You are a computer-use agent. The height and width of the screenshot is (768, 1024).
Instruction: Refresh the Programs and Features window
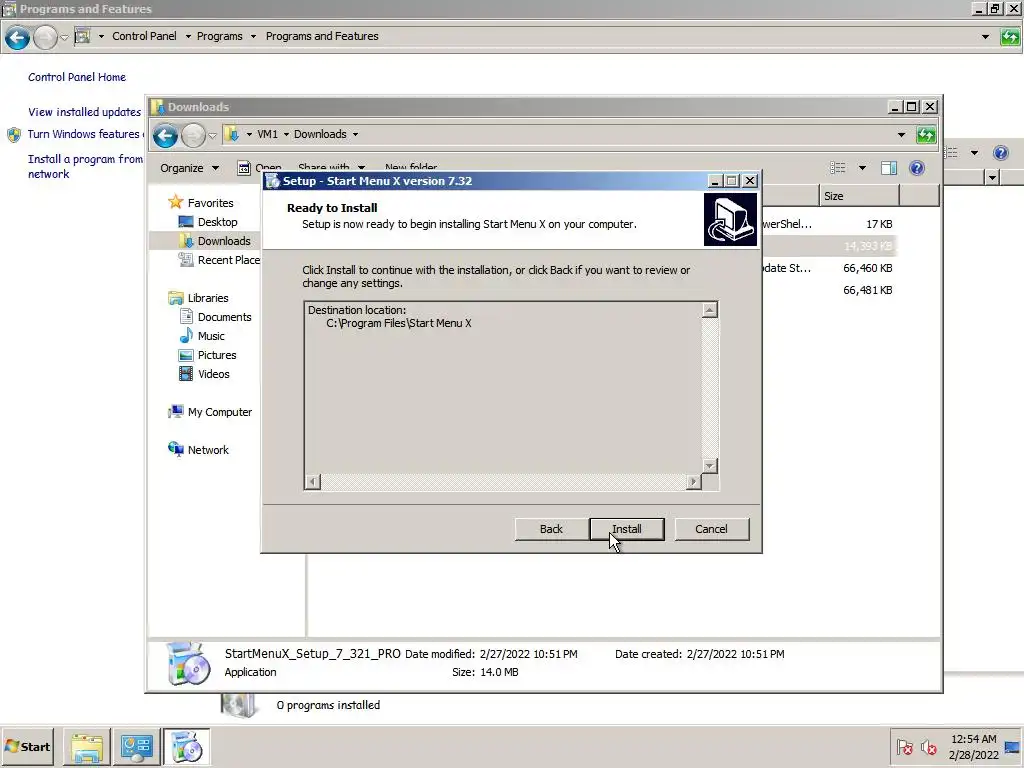point(1010,37)
